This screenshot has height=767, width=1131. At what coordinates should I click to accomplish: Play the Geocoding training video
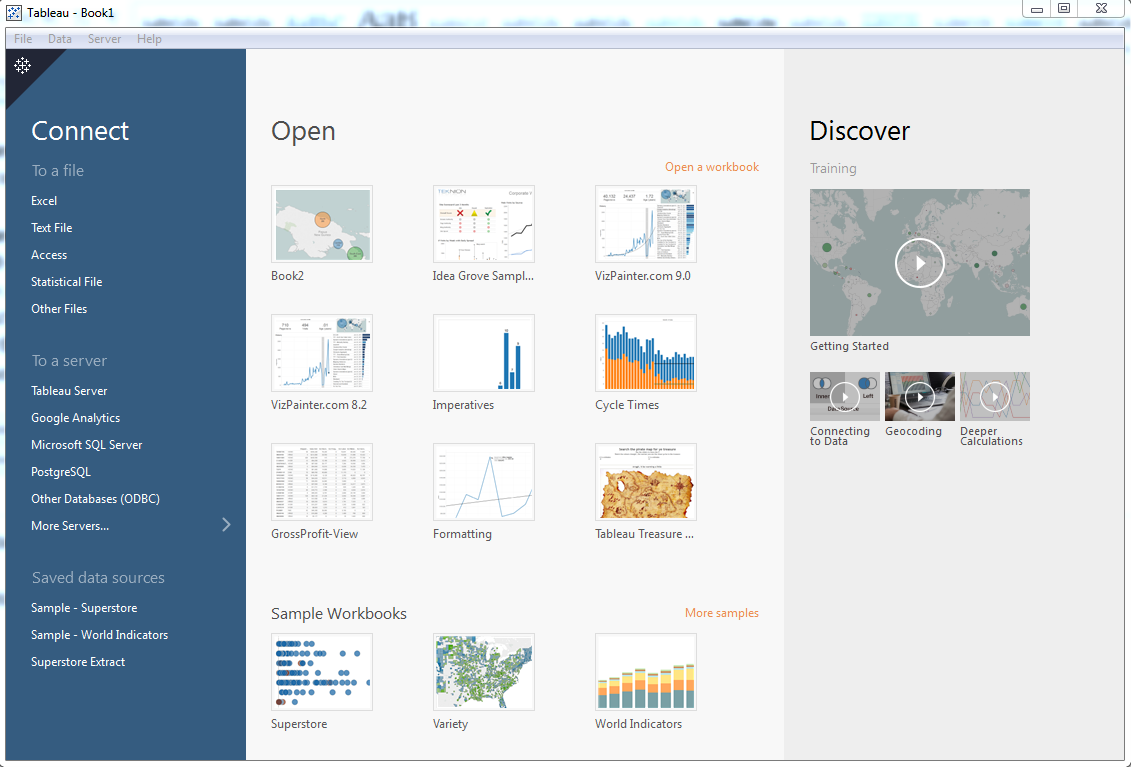(919, 397)
